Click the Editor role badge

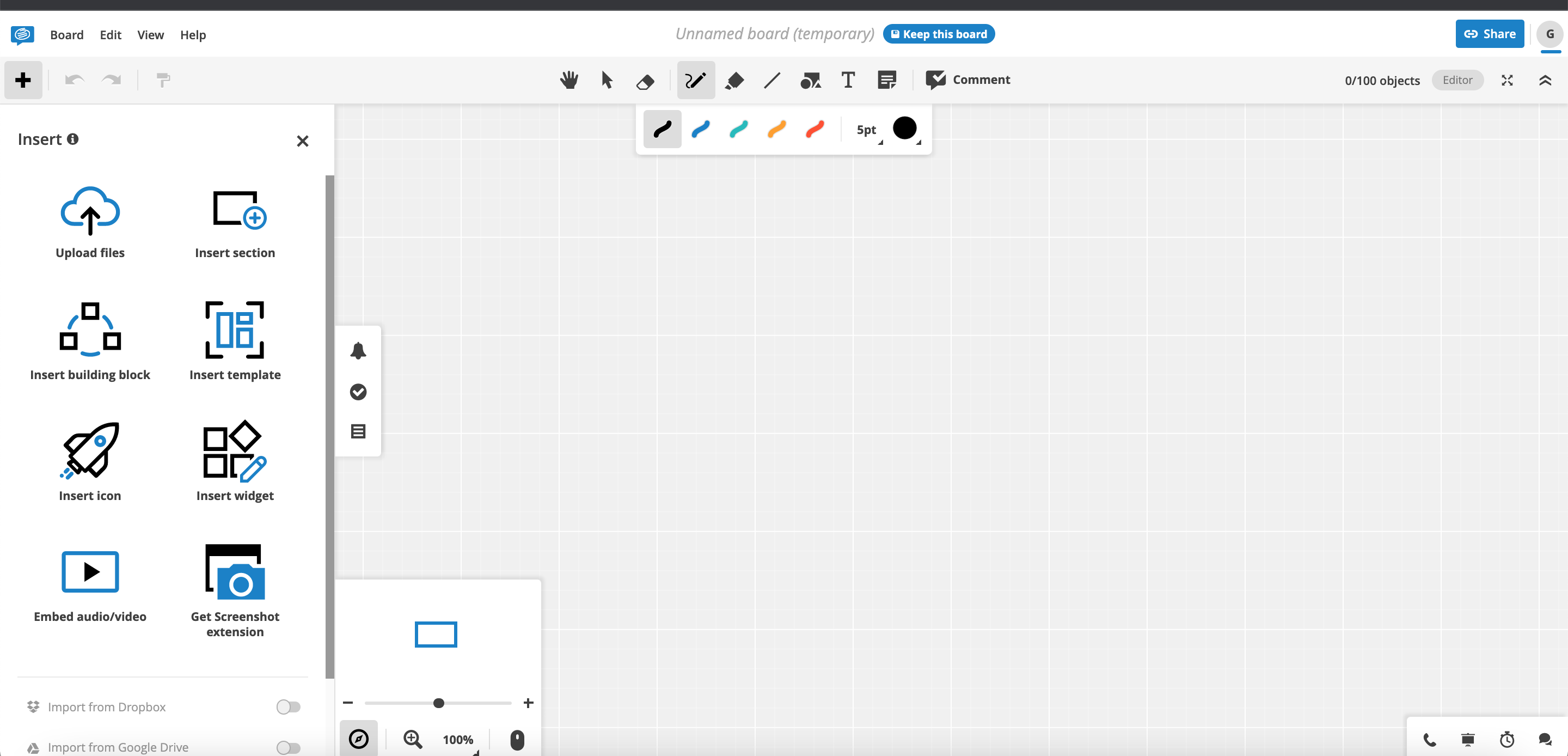click(1457, 80)
